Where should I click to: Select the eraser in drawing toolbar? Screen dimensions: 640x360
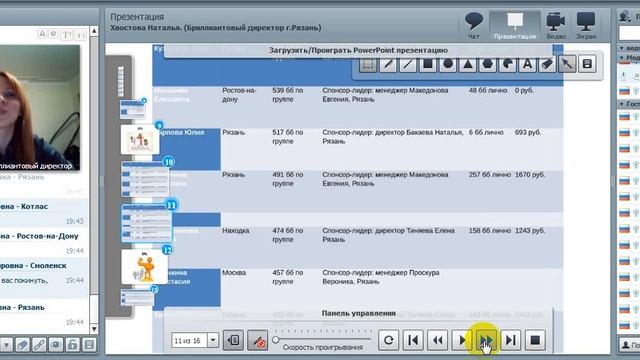pyautogui.click(x=547, y=64)
